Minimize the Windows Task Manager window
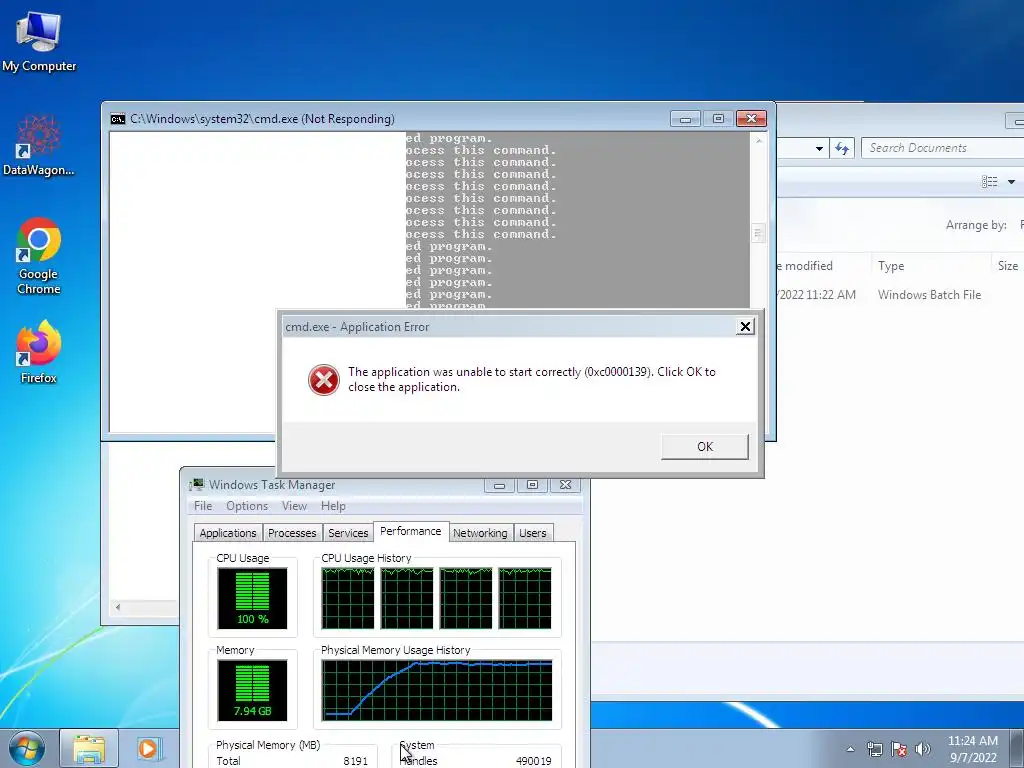 (500, 485)
